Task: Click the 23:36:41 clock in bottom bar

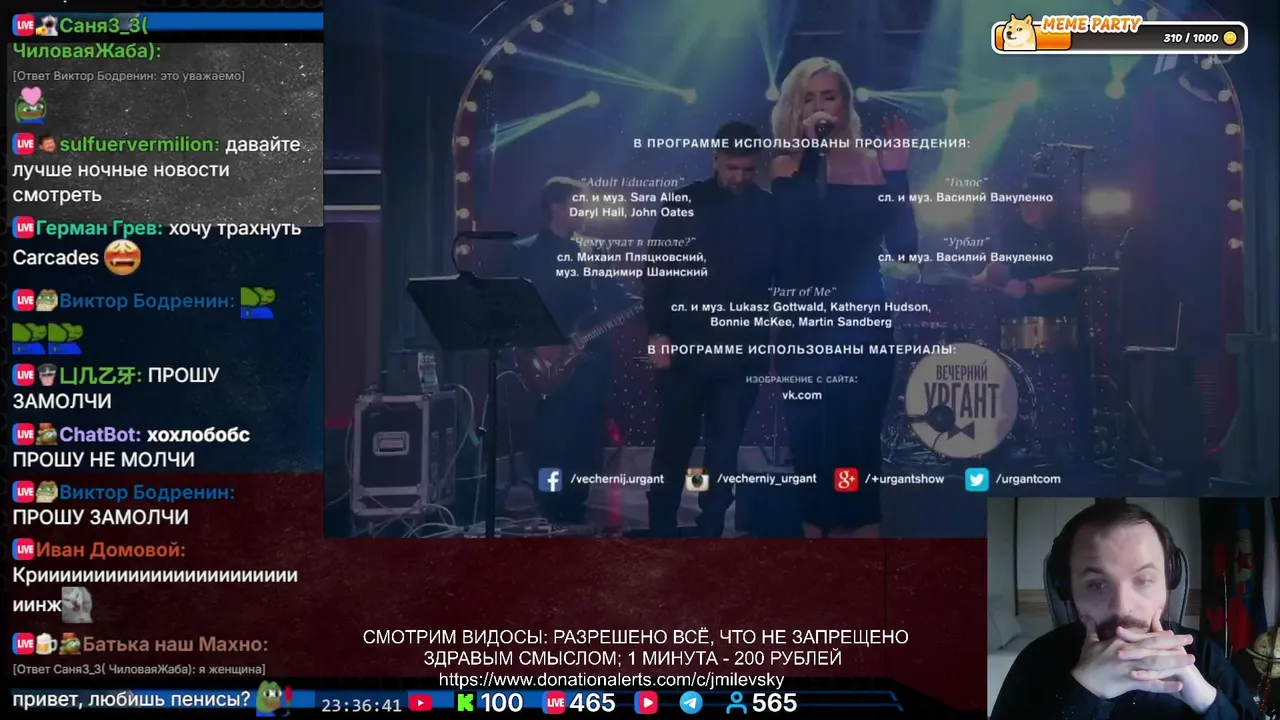Action: [x=361, y=705]
